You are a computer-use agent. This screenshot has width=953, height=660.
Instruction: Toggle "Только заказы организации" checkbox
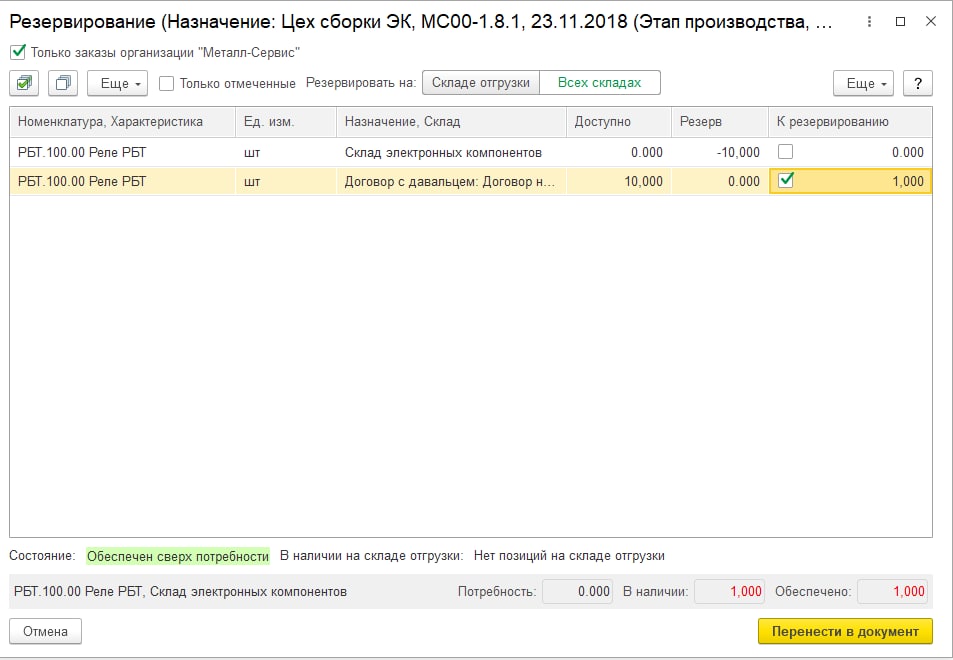pos(18,52)
